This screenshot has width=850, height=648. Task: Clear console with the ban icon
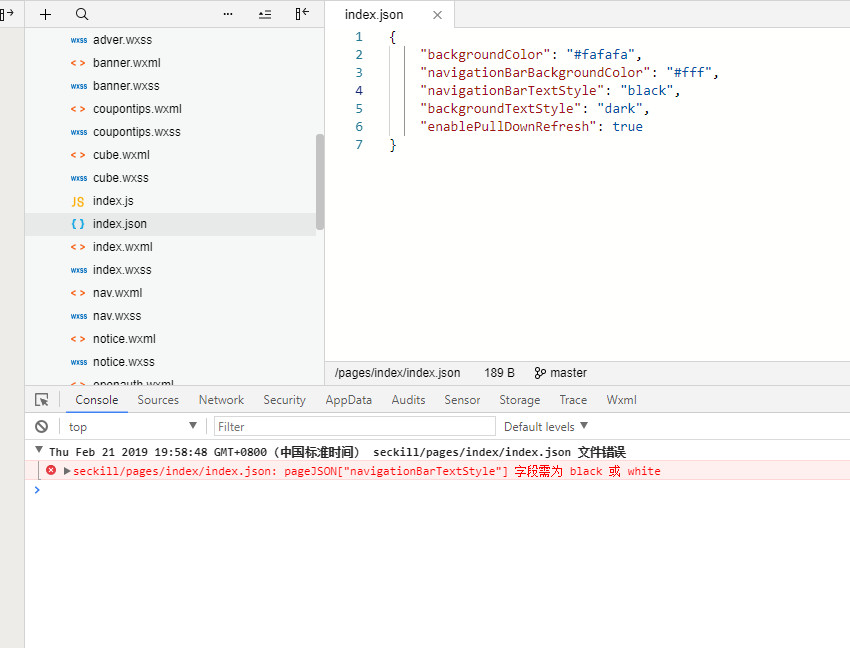coord(42,426)
